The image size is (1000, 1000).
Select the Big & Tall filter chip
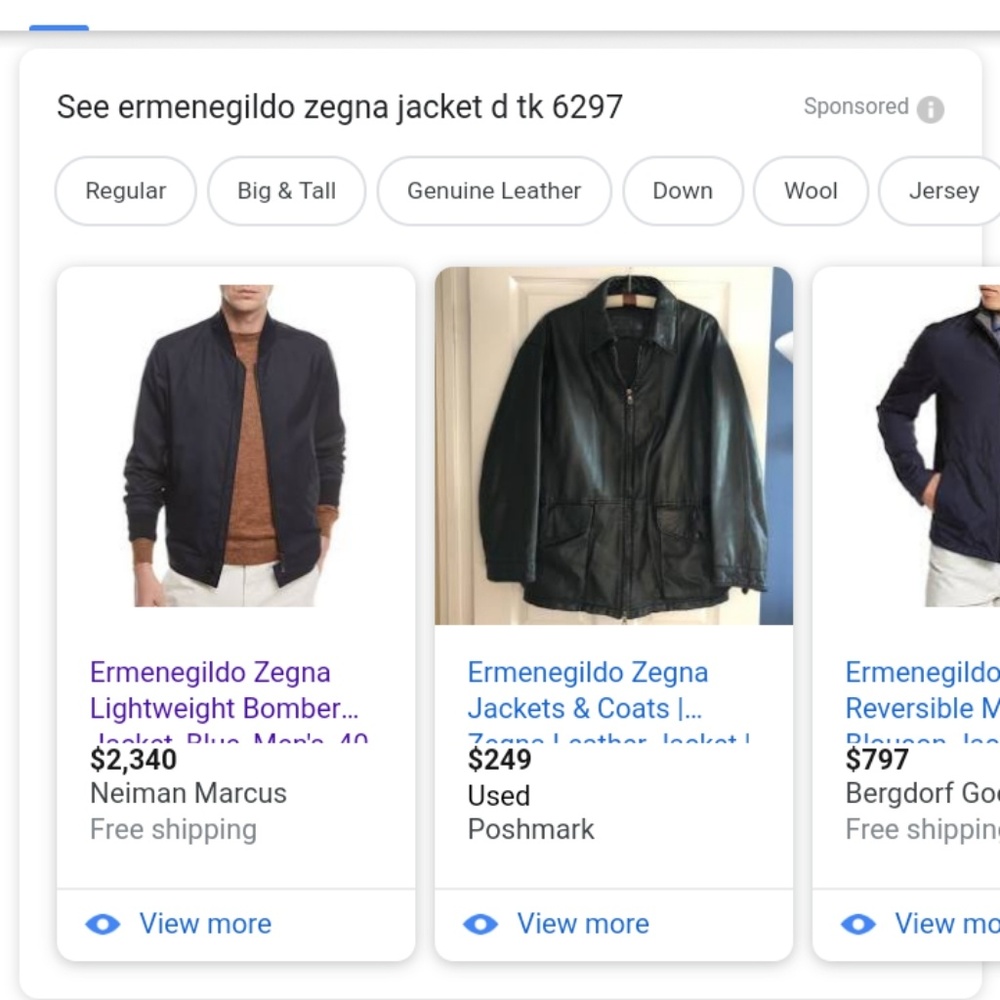pyautogui.click(x=286, y=190)
